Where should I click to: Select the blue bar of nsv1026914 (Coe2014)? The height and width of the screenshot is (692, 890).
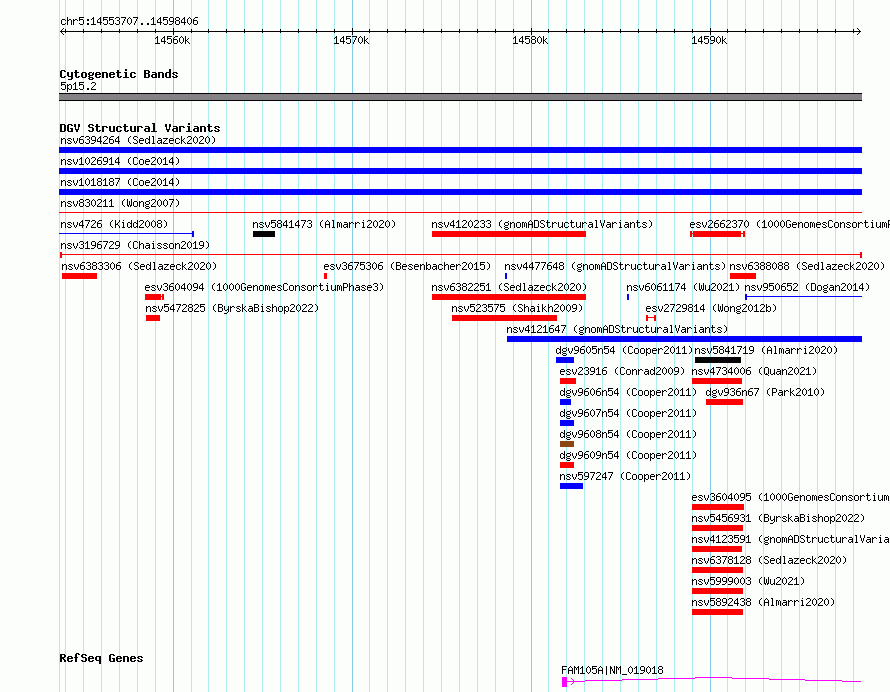coord(460,171)
